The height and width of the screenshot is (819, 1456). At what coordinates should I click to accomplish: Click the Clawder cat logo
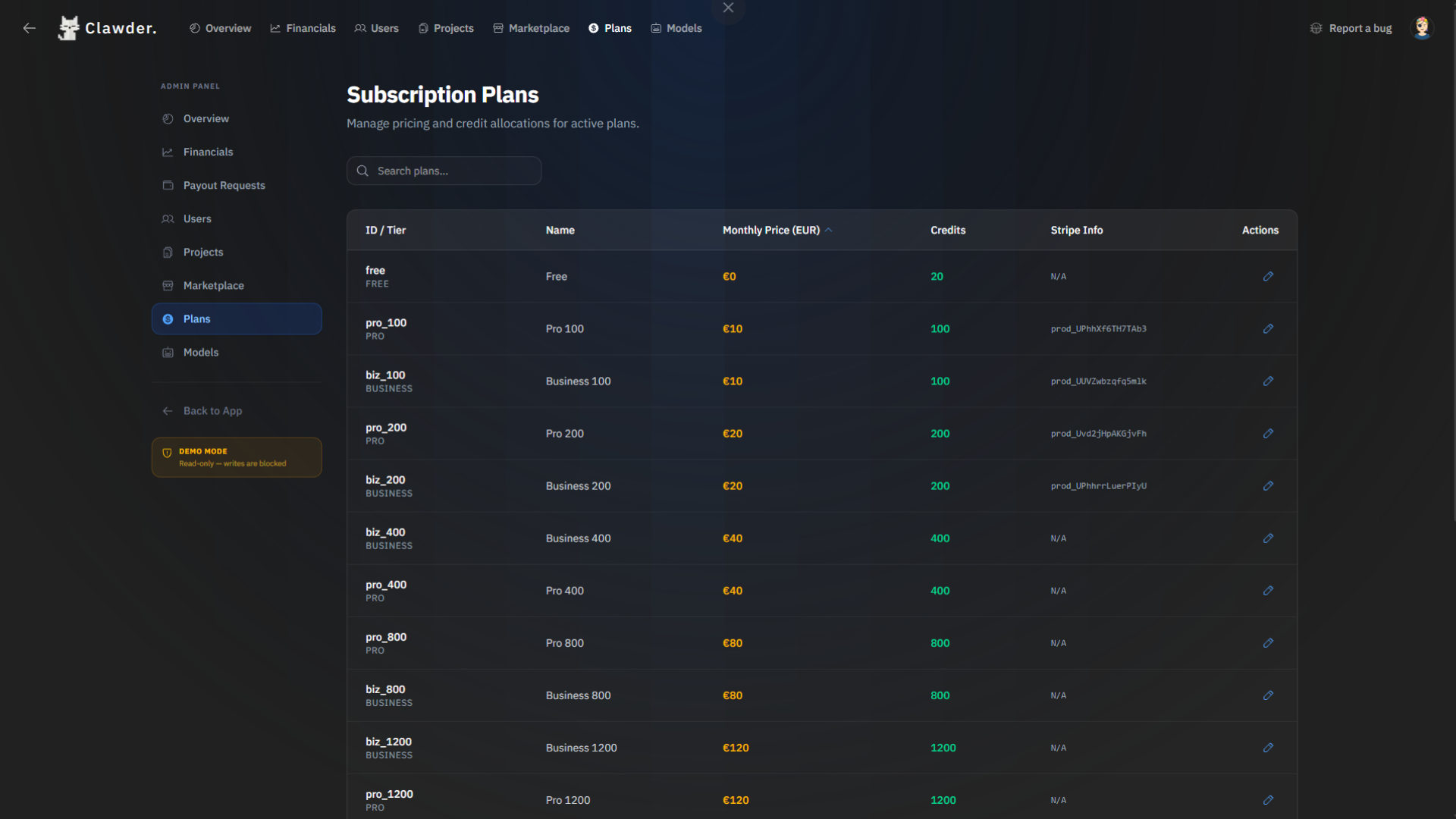tap(69, 28)
